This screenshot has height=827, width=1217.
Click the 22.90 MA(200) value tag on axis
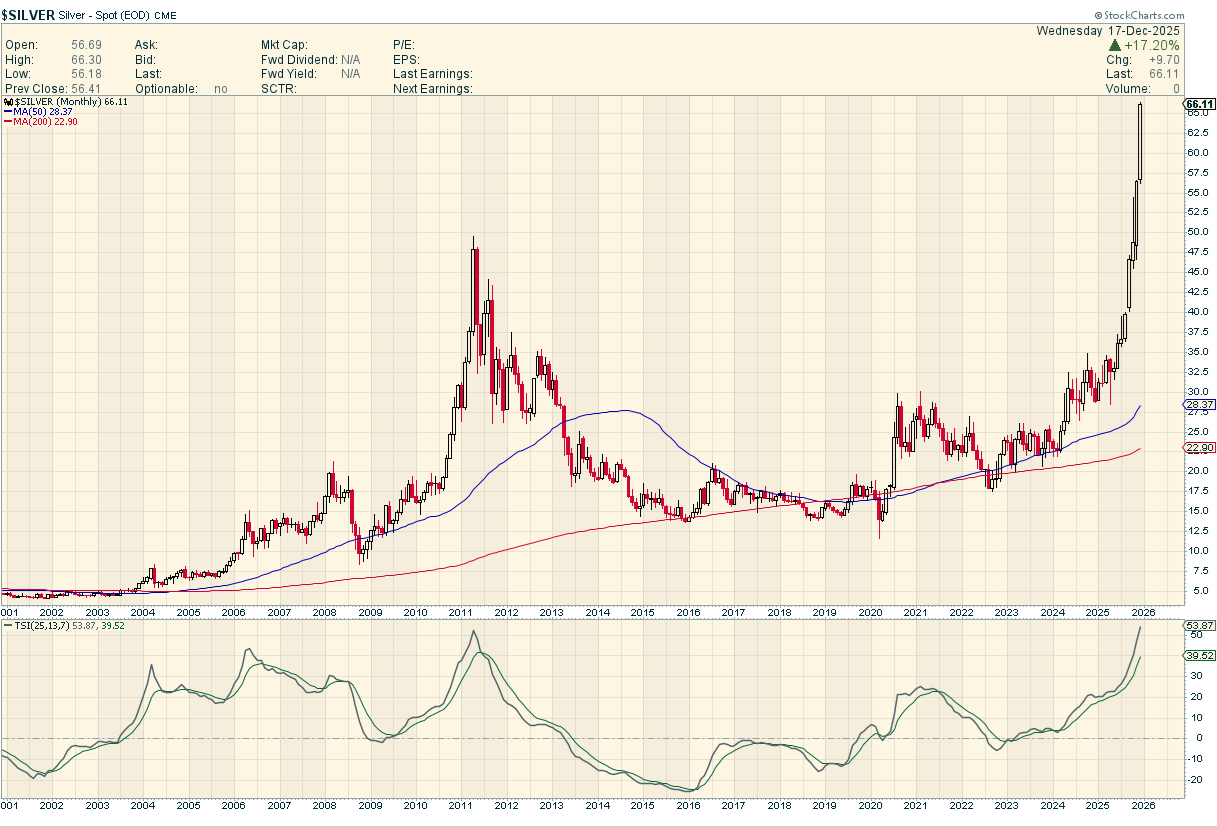(x=1199, y=448)
